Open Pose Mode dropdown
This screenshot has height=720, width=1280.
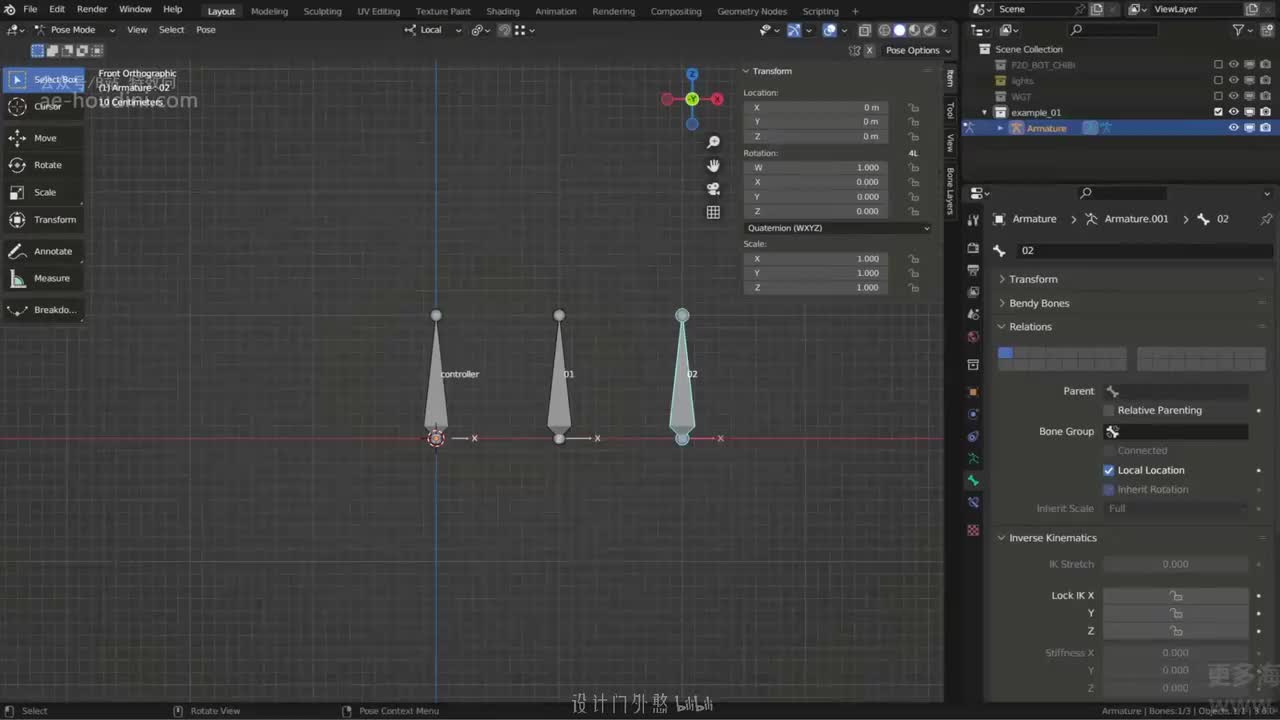tap(75, 30)
